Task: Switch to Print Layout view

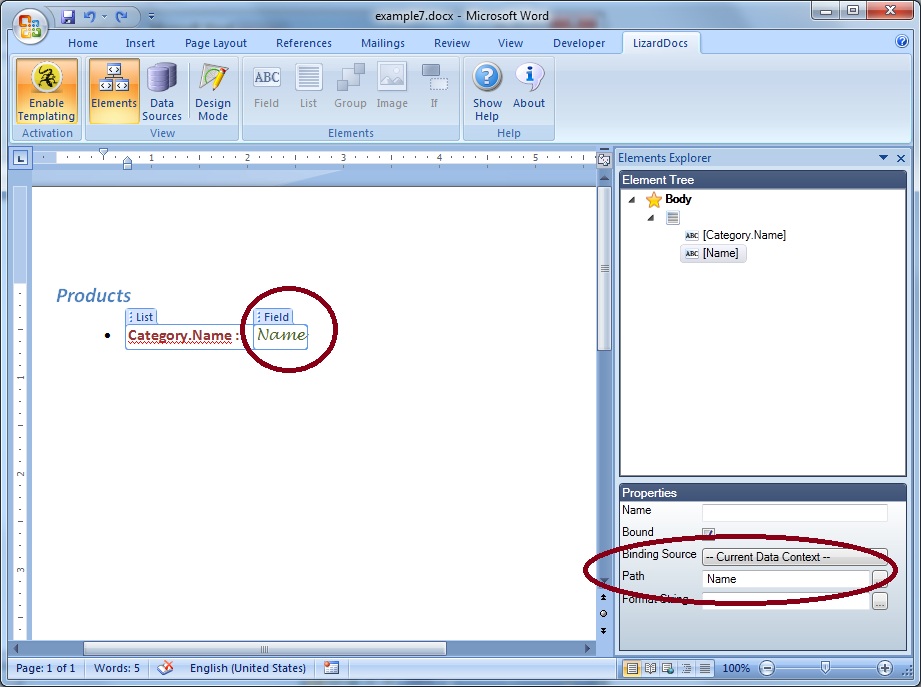Action: click(x=632, y=668)
